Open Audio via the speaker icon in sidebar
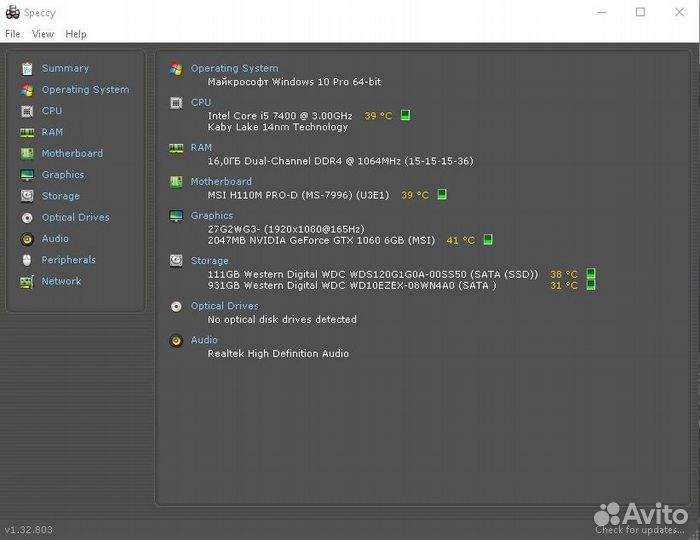Screen dimensions: 700x540 point(27,239)
